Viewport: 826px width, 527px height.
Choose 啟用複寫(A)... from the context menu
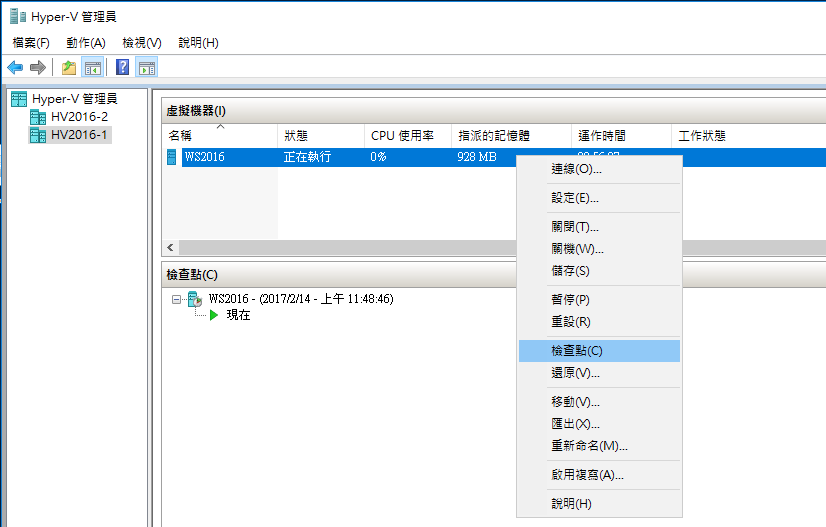pyautogui.click(x=599, y=475)
